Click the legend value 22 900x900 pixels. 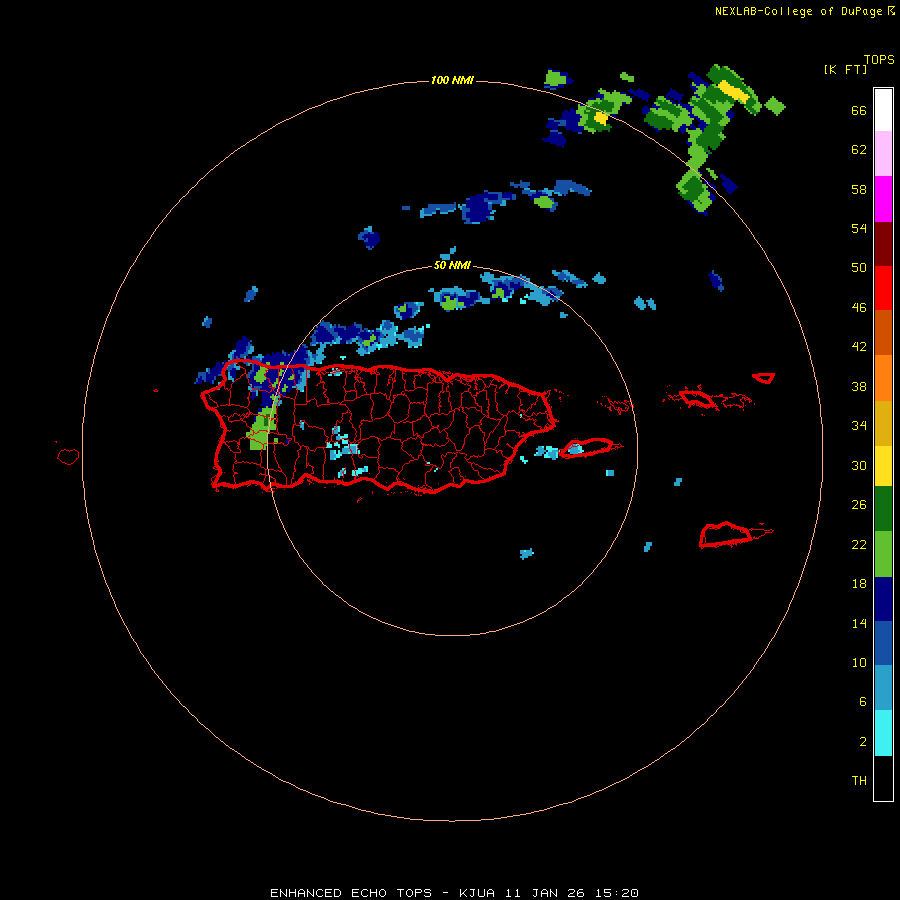point(859,545)
